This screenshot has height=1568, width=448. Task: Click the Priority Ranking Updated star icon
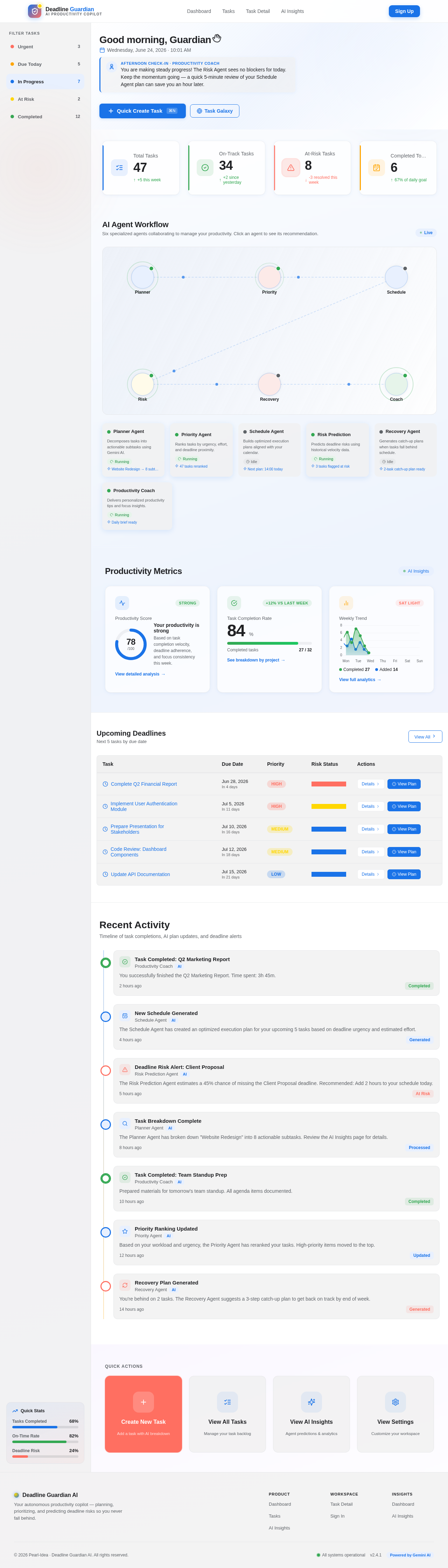pos(125,1231)
